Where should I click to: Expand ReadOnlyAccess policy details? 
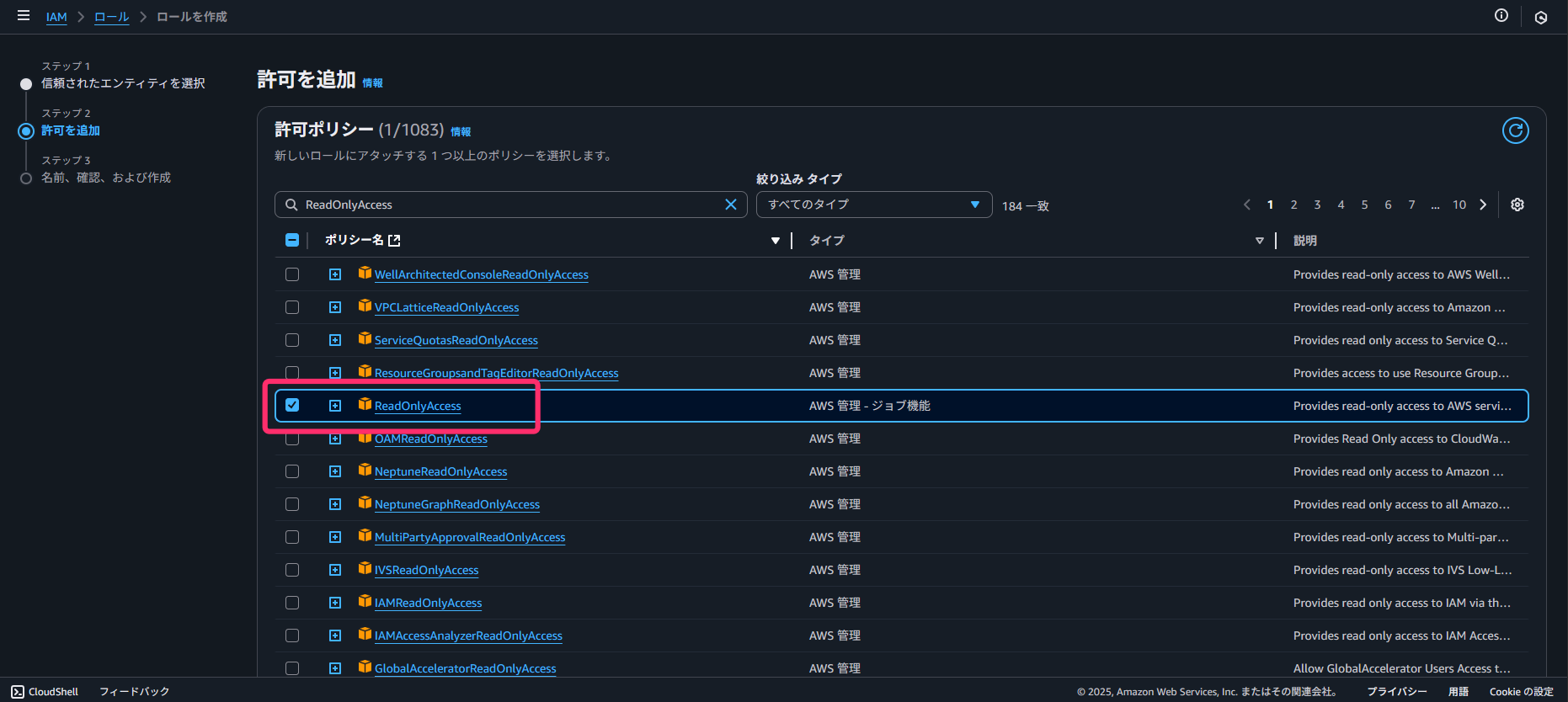tap(335, 406)
